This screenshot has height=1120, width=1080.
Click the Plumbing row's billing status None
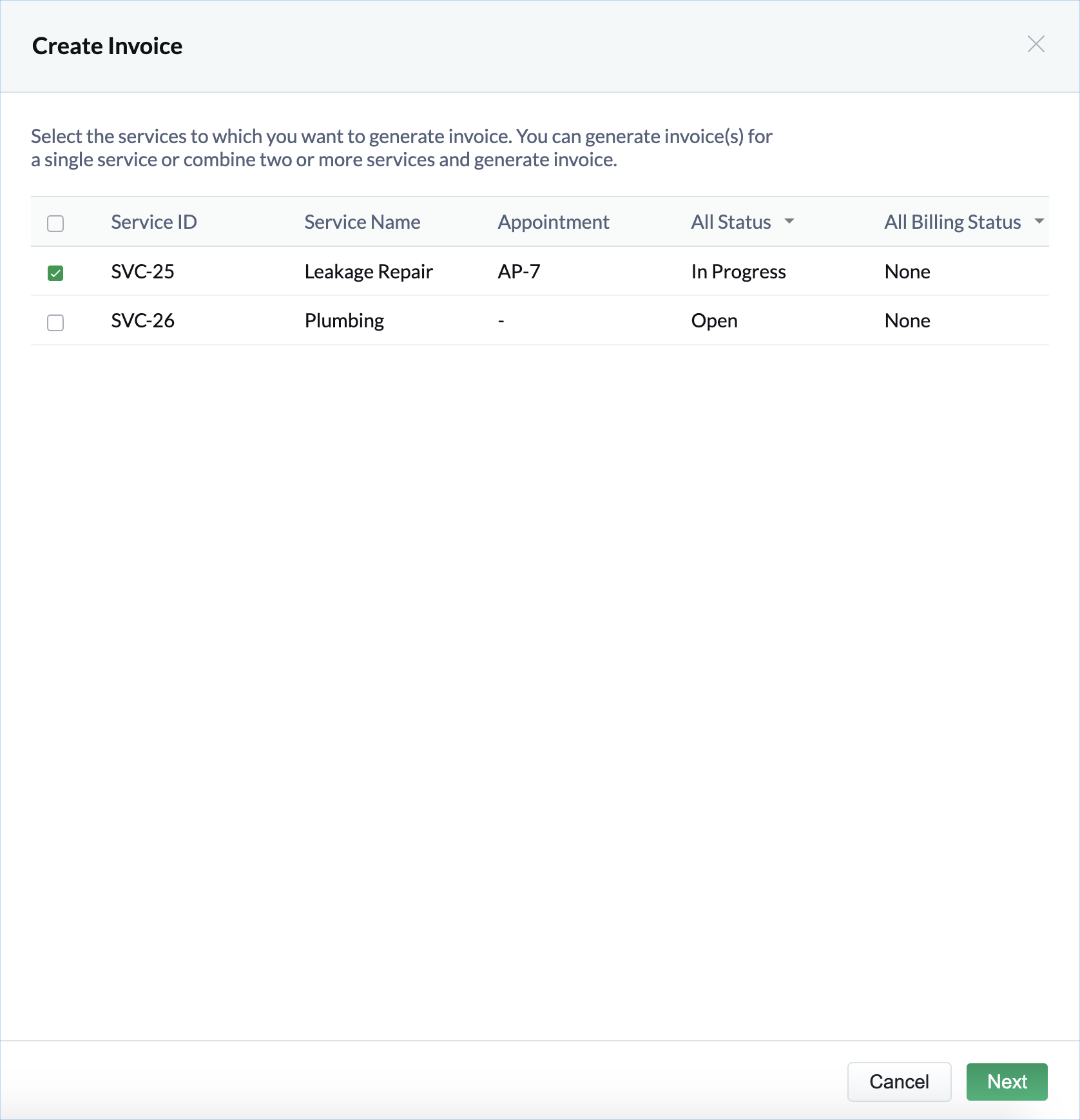(x=907, y=321)
